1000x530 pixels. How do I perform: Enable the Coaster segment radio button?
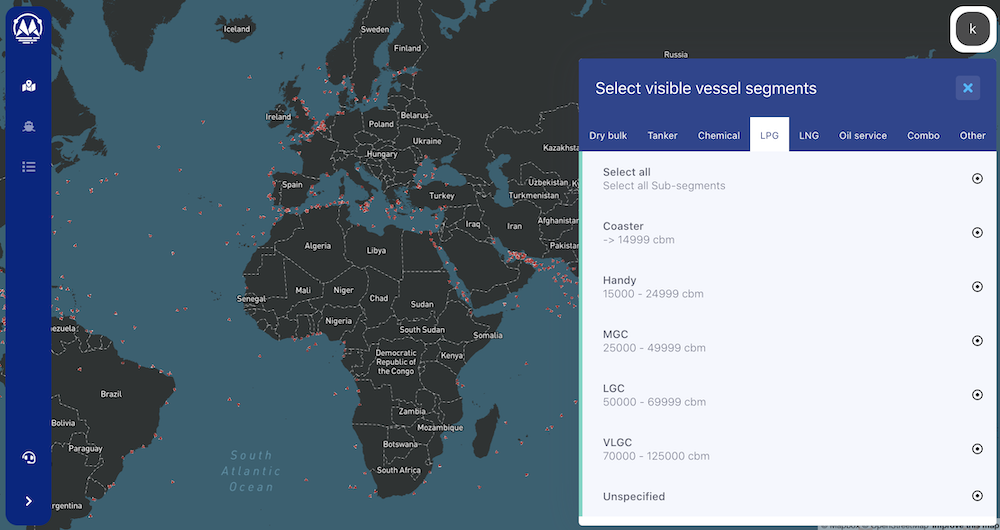(x=977, y=232)
